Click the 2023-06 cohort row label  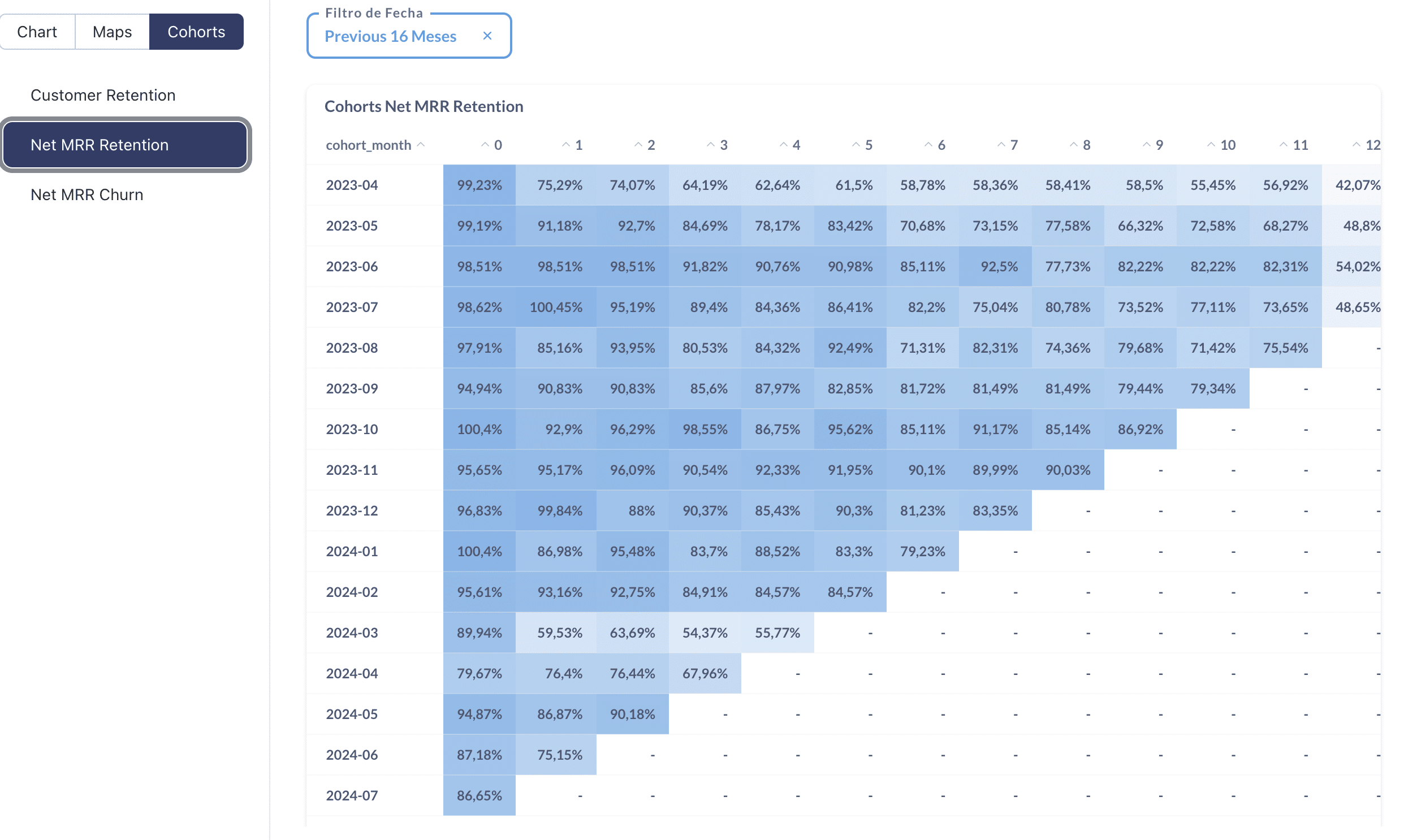[352, 266]
